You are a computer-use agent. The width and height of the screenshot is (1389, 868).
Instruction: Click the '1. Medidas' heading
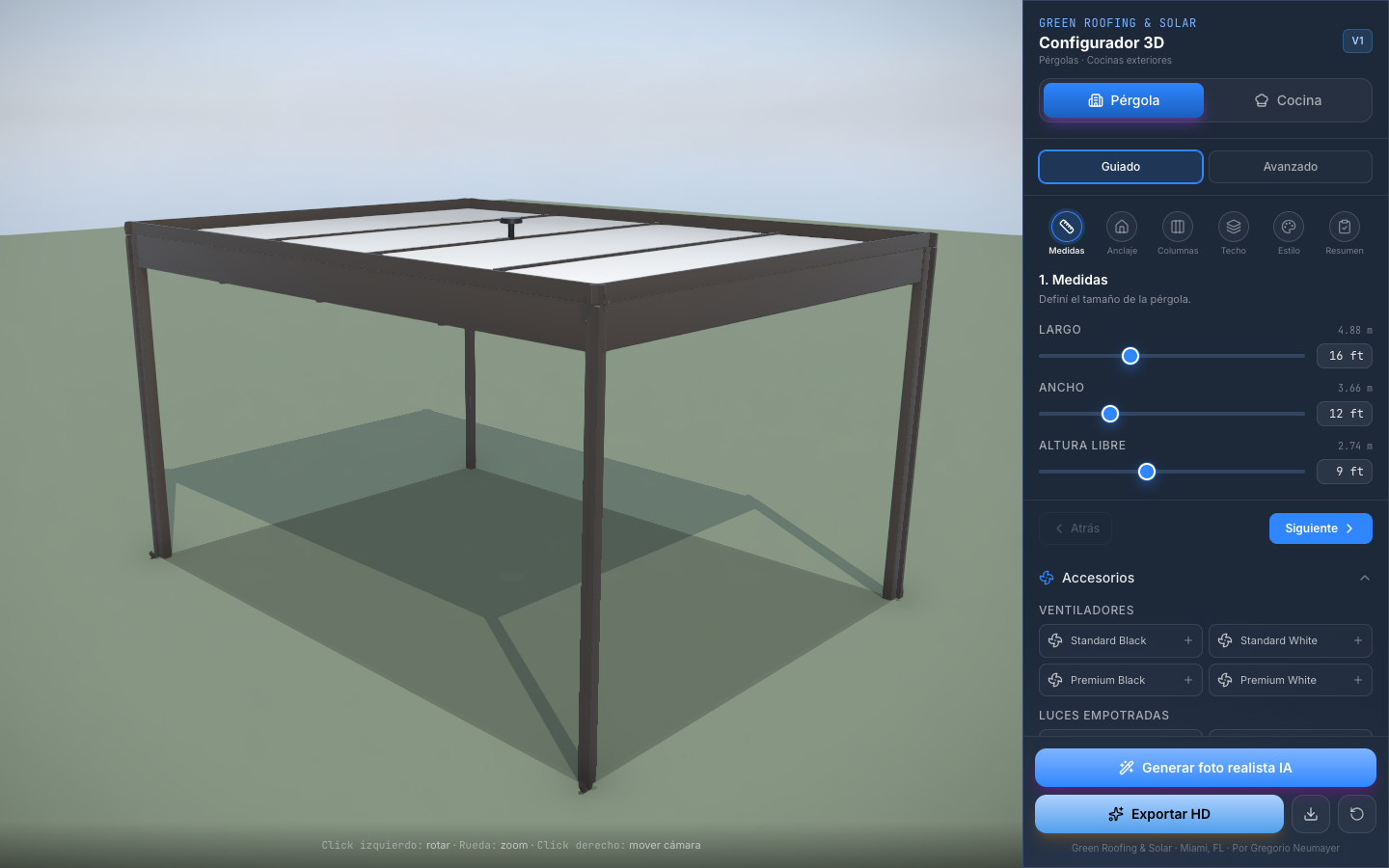pos(1074,280)
